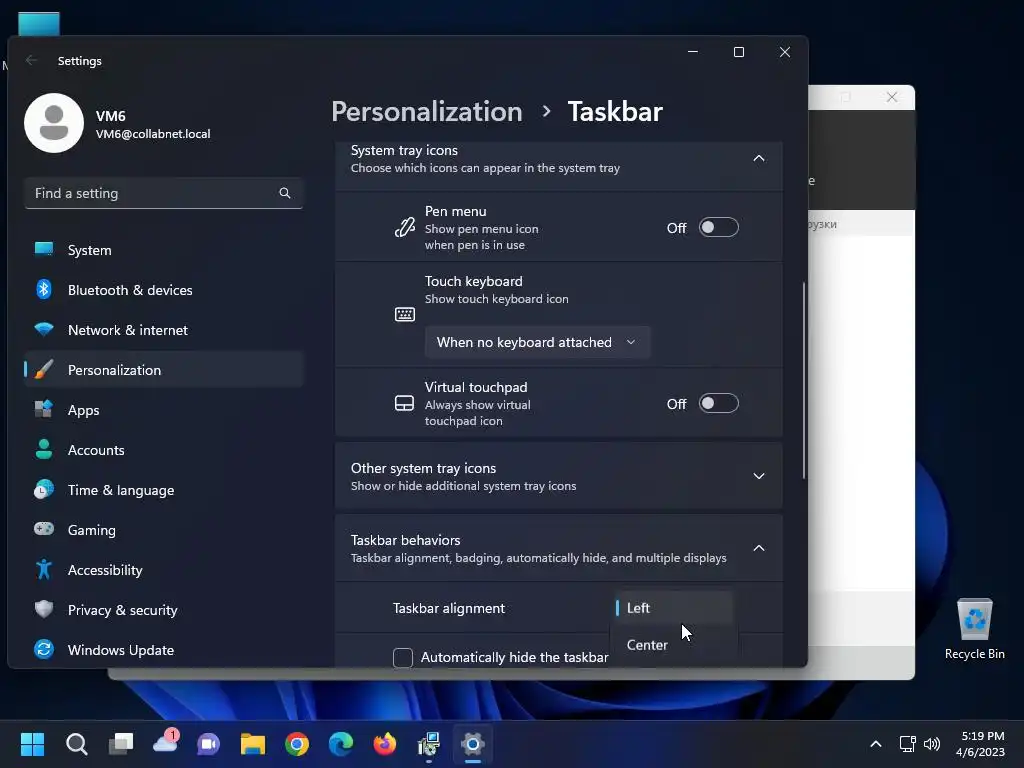Viewport: 1024px width, 768px height.
Task: Launch Firefox from the taskbar
Action: [x=385, y=744]
